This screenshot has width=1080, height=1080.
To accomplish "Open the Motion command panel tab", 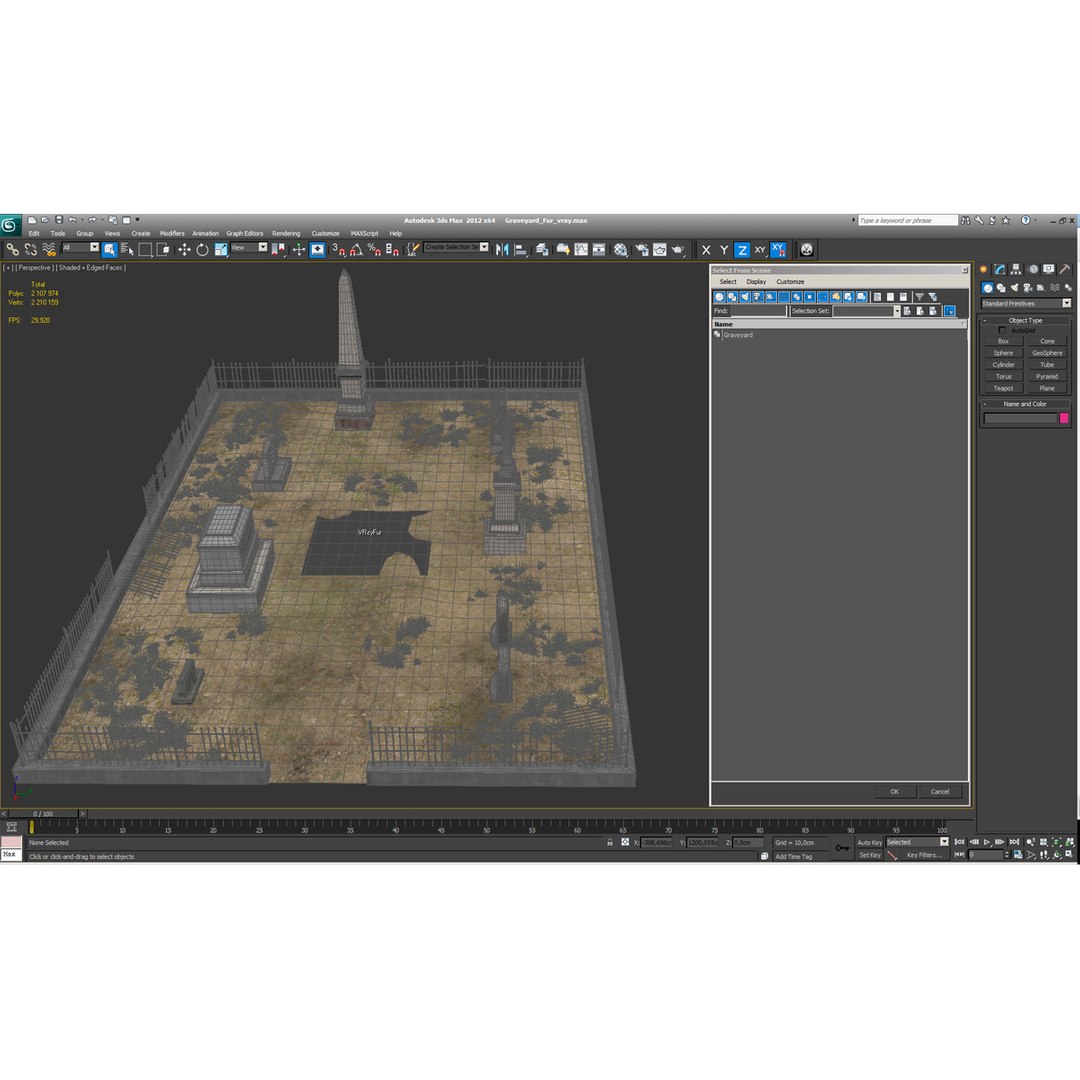I will [x=1032, y=269].
